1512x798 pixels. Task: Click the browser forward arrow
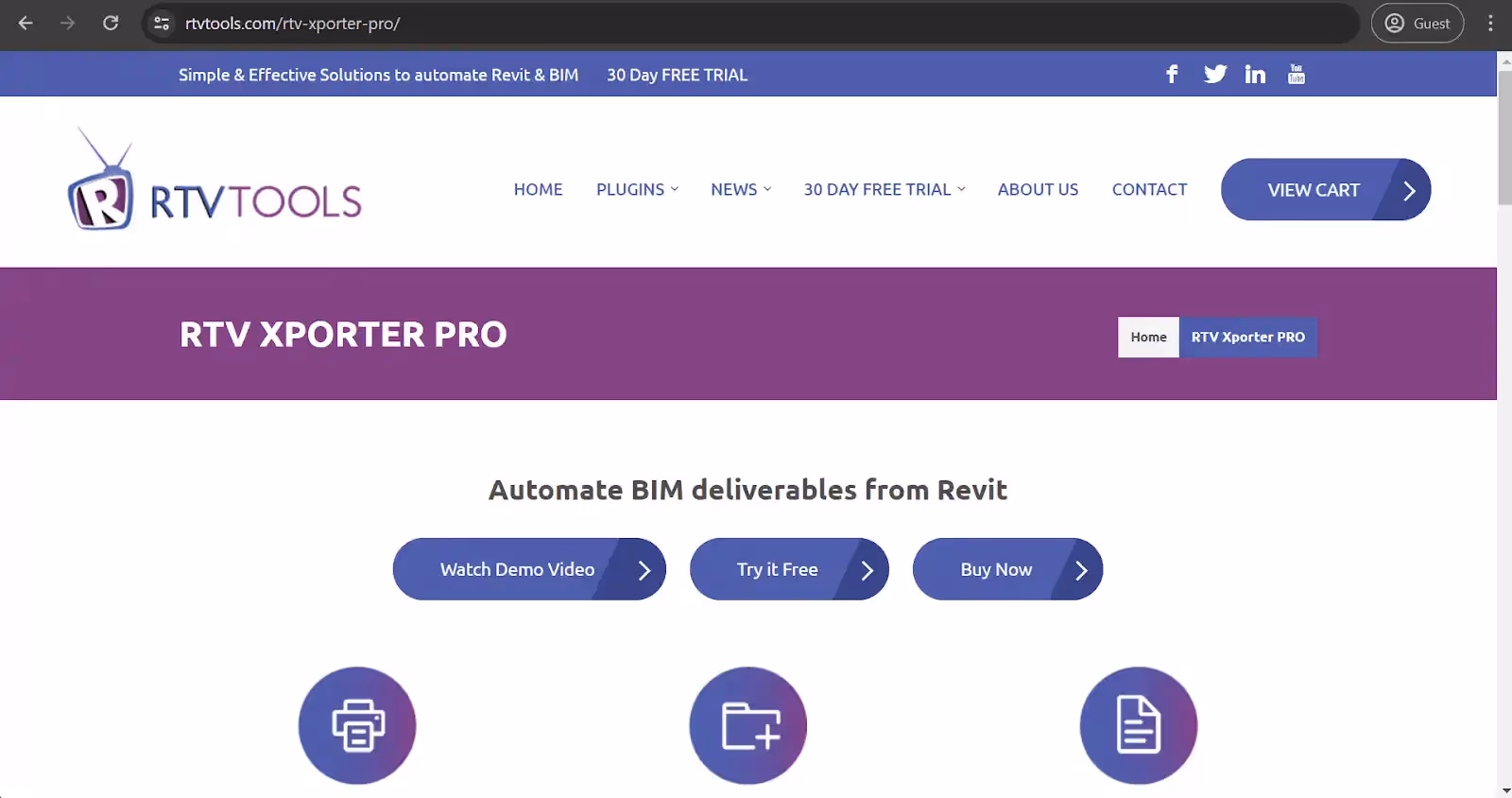(x=67, y=23)
